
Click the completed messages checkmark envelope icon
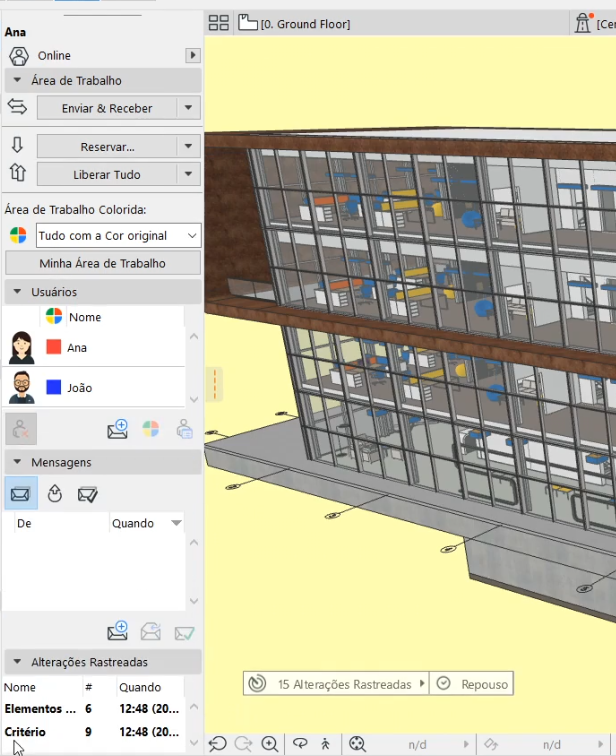coord(88,493)
